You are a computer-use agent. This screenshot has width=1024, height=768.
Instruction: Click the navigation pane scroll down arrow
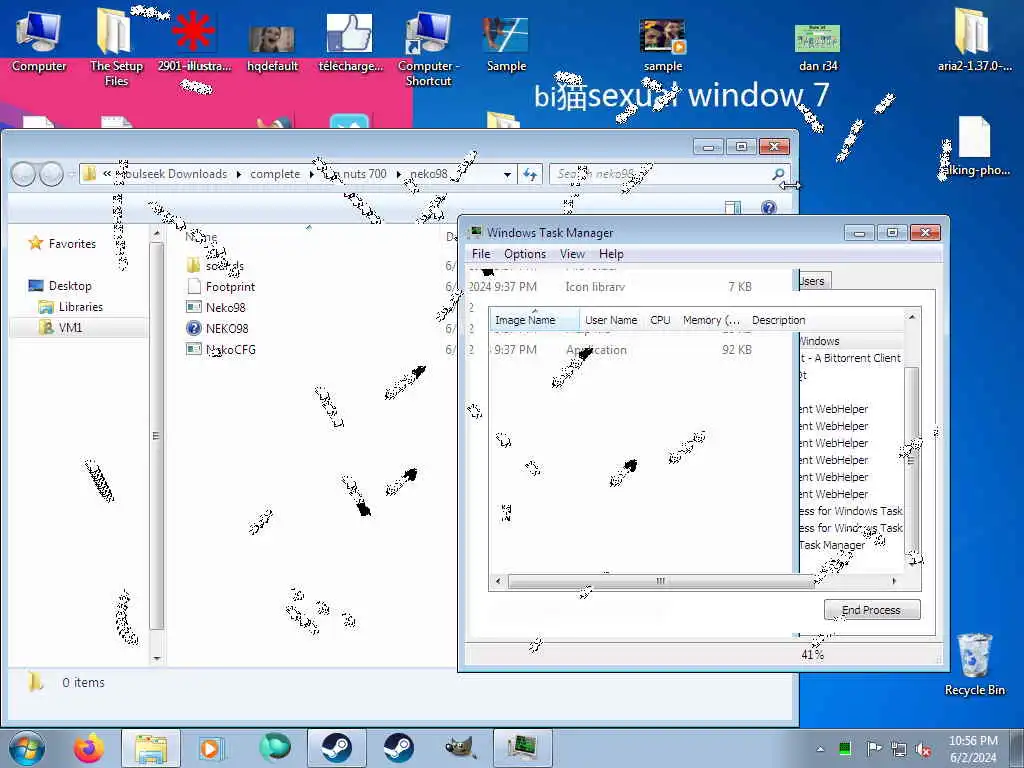(157, 658)
